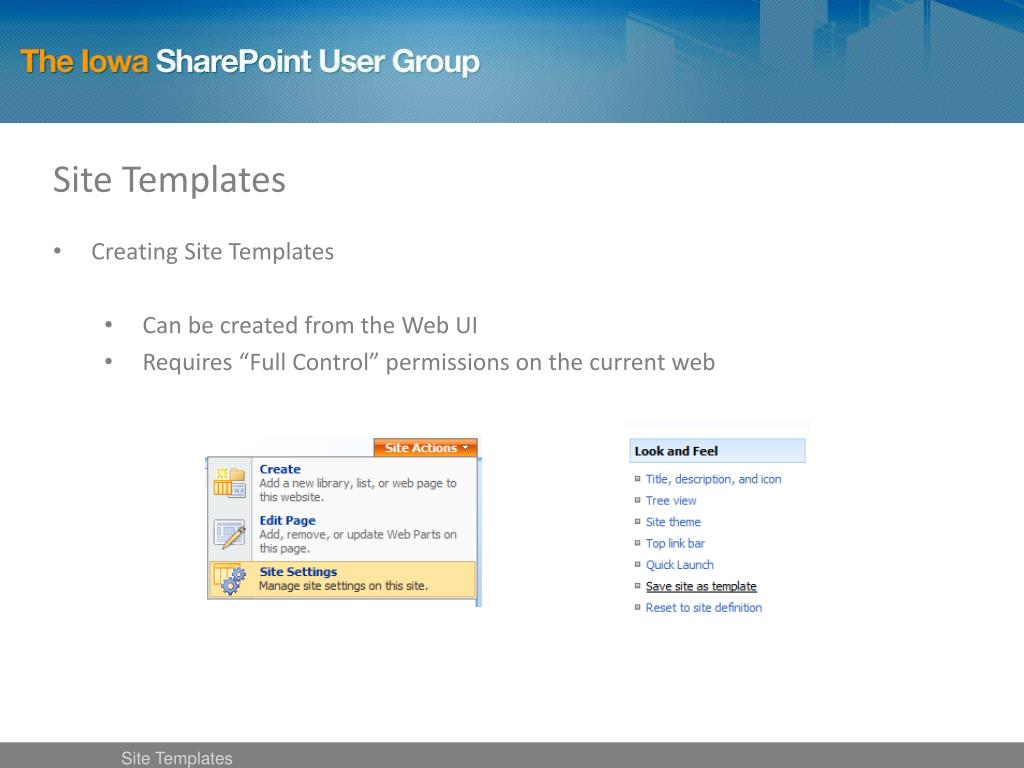The image size is (1024, 768).
Task: Click the Creating Site Templates bullet
Action: point(212,251)
